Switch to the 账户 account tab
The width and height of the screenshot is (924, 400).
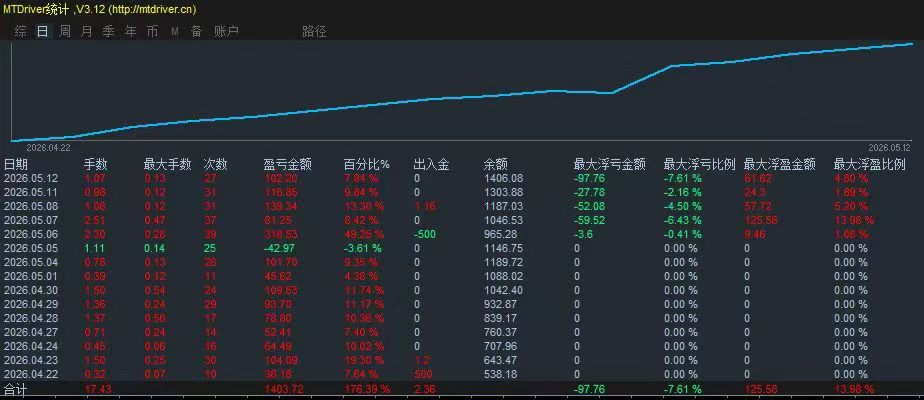tap(226, 32)
